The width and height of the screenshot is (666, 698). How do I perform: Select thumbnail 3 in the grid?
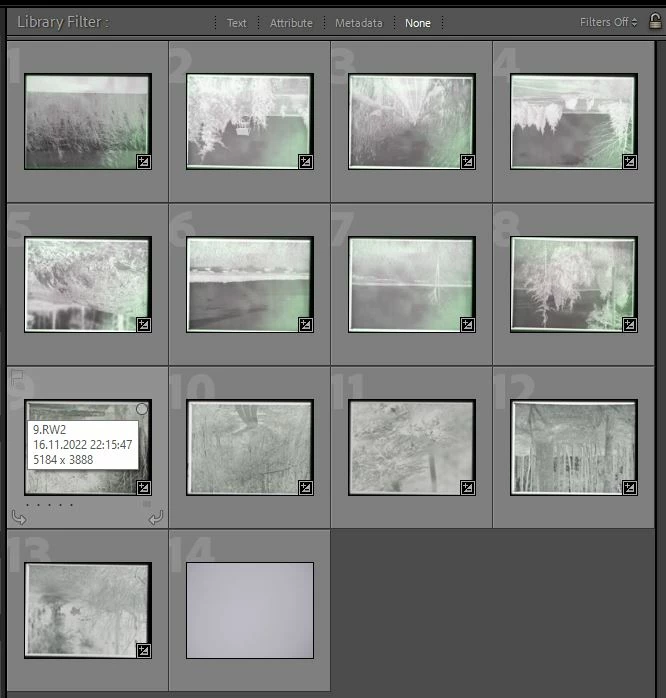point(412,122)
